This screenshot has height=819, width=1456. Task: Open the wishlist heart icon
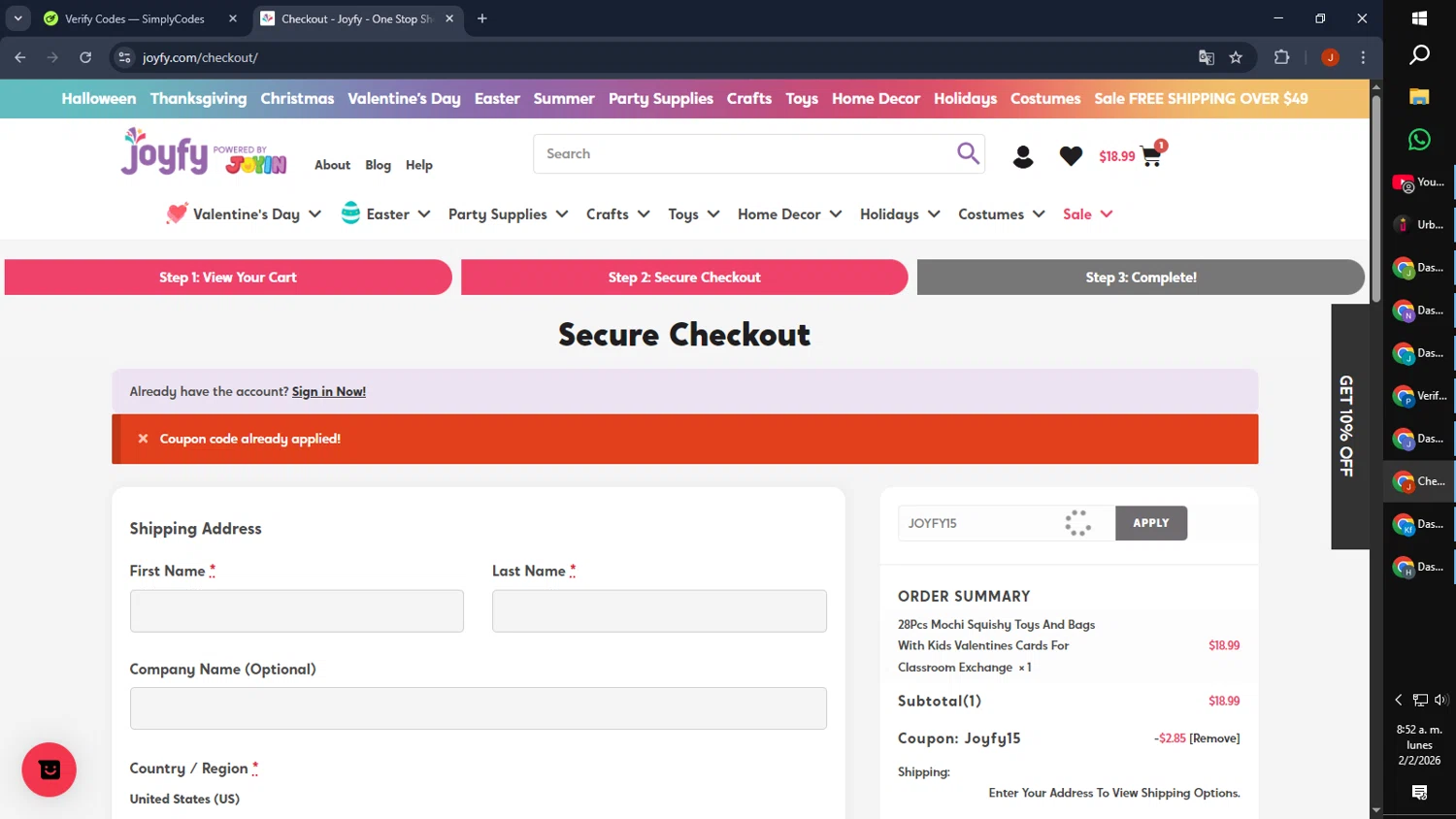click(x=1071, y=156)
